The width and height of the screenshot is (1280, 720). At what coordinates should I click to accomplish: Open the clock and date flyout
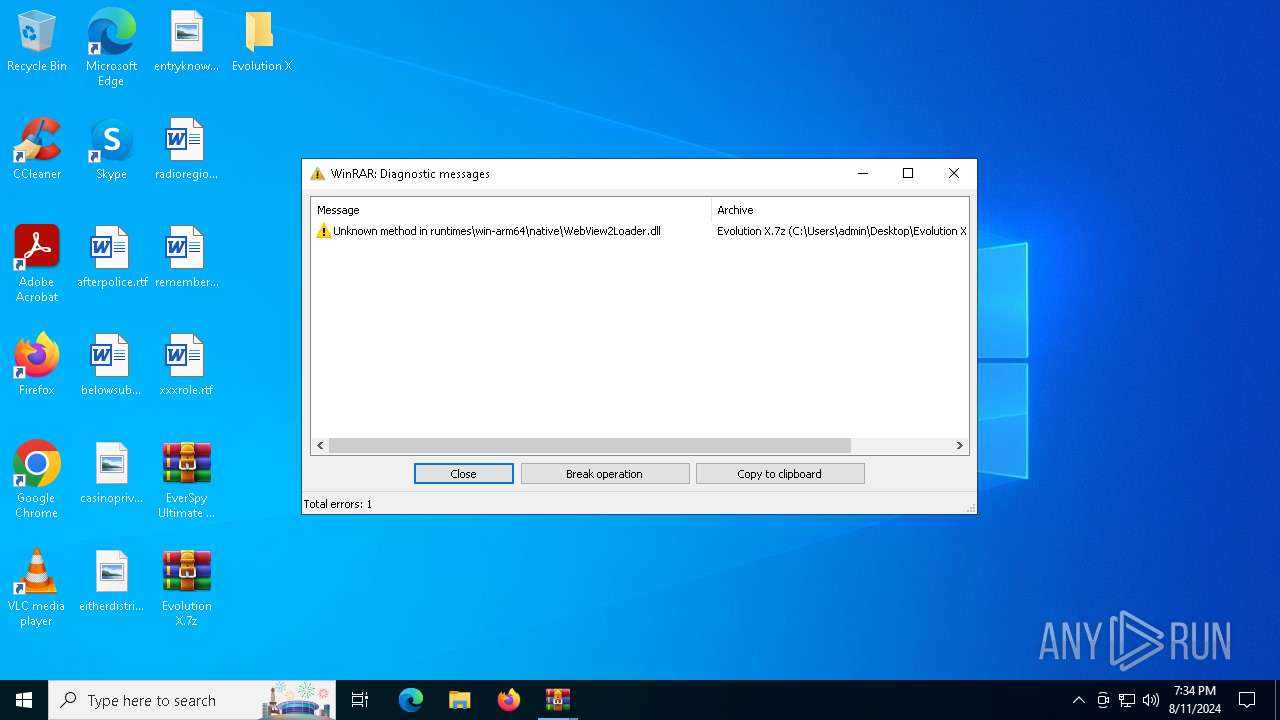[x=1195, y=700]
